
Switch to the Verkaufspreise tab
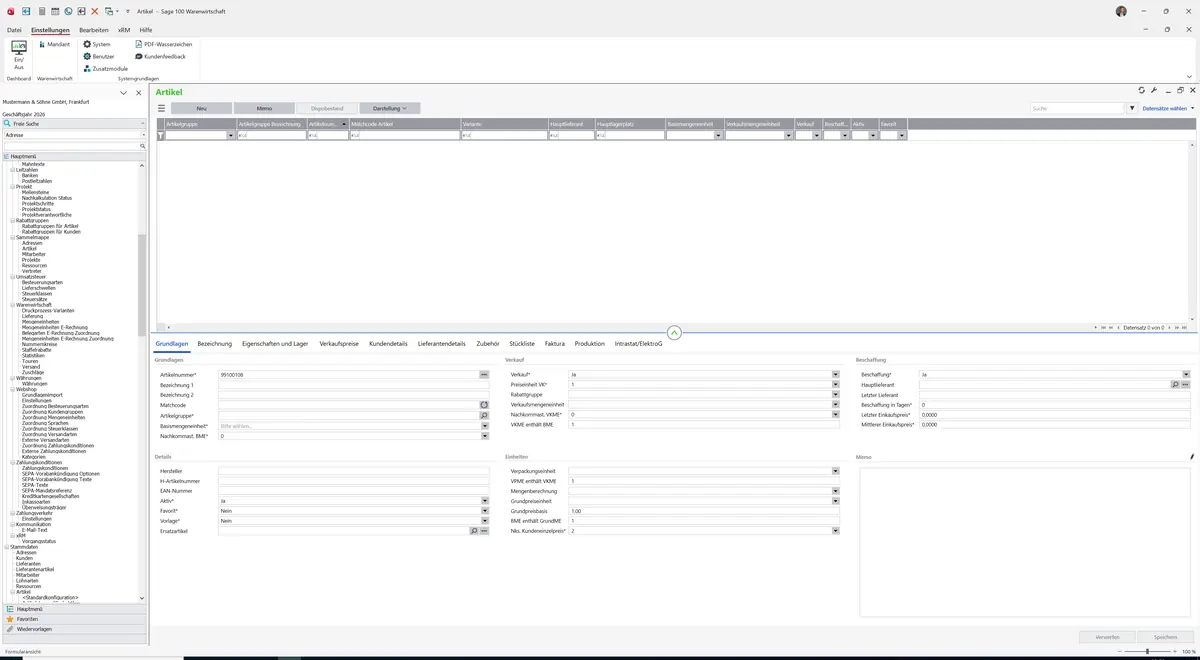(x=339, y=344)
